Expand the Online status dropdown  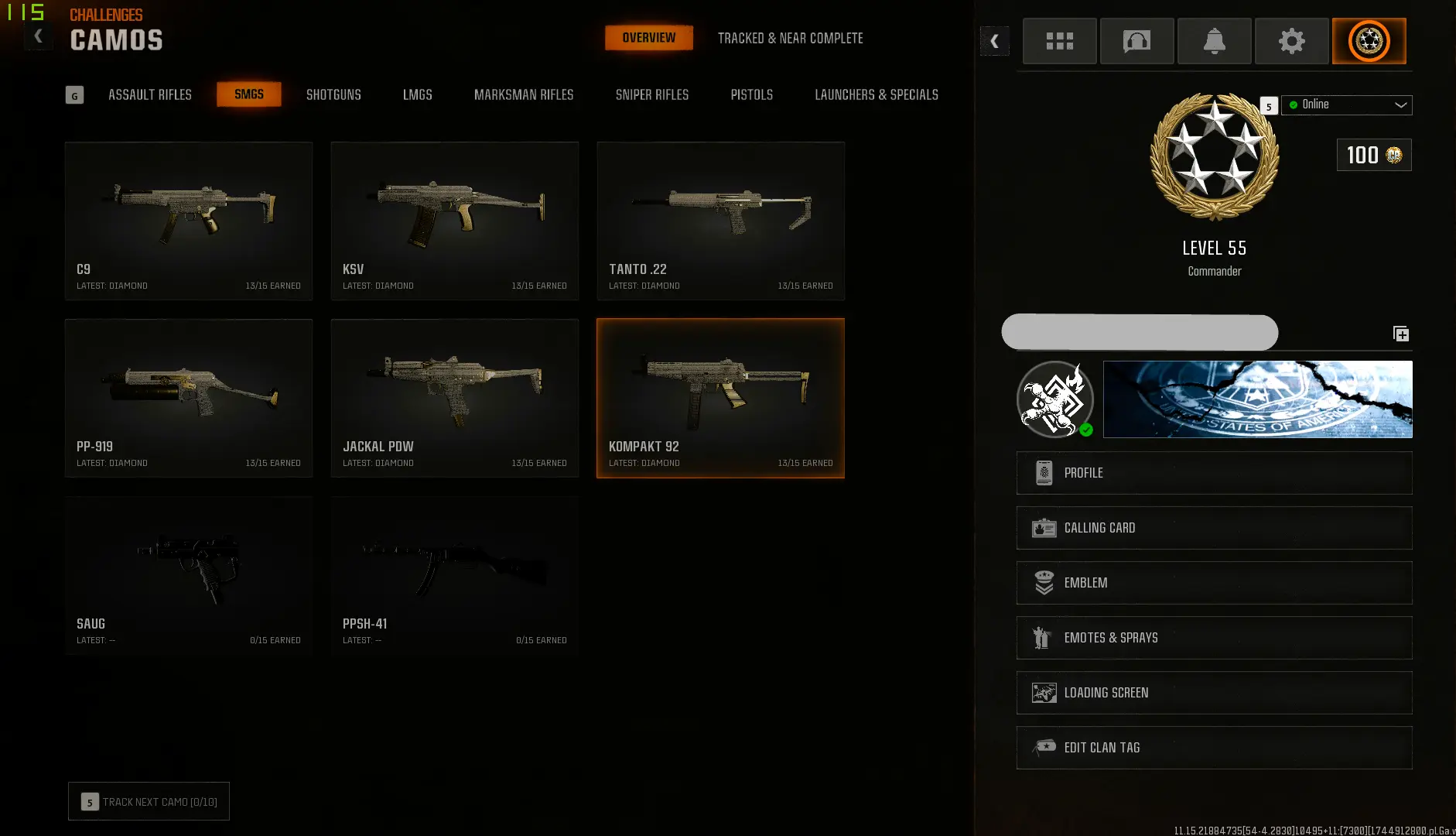pyautogui.click(x=1347, y=104)
